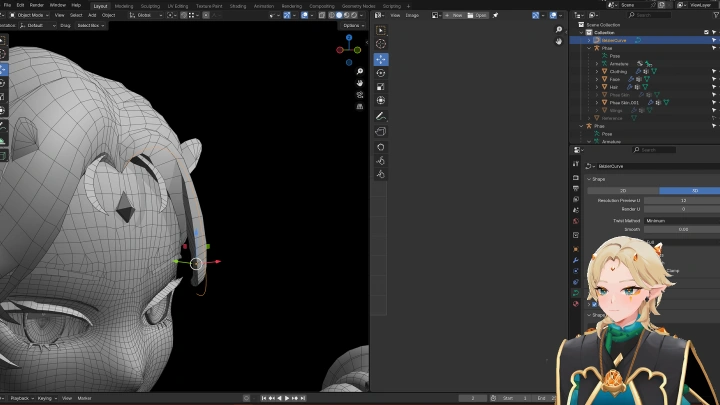Switch to solid viewport shading
The height and width of the screenshot is (405, 720).
339,15
